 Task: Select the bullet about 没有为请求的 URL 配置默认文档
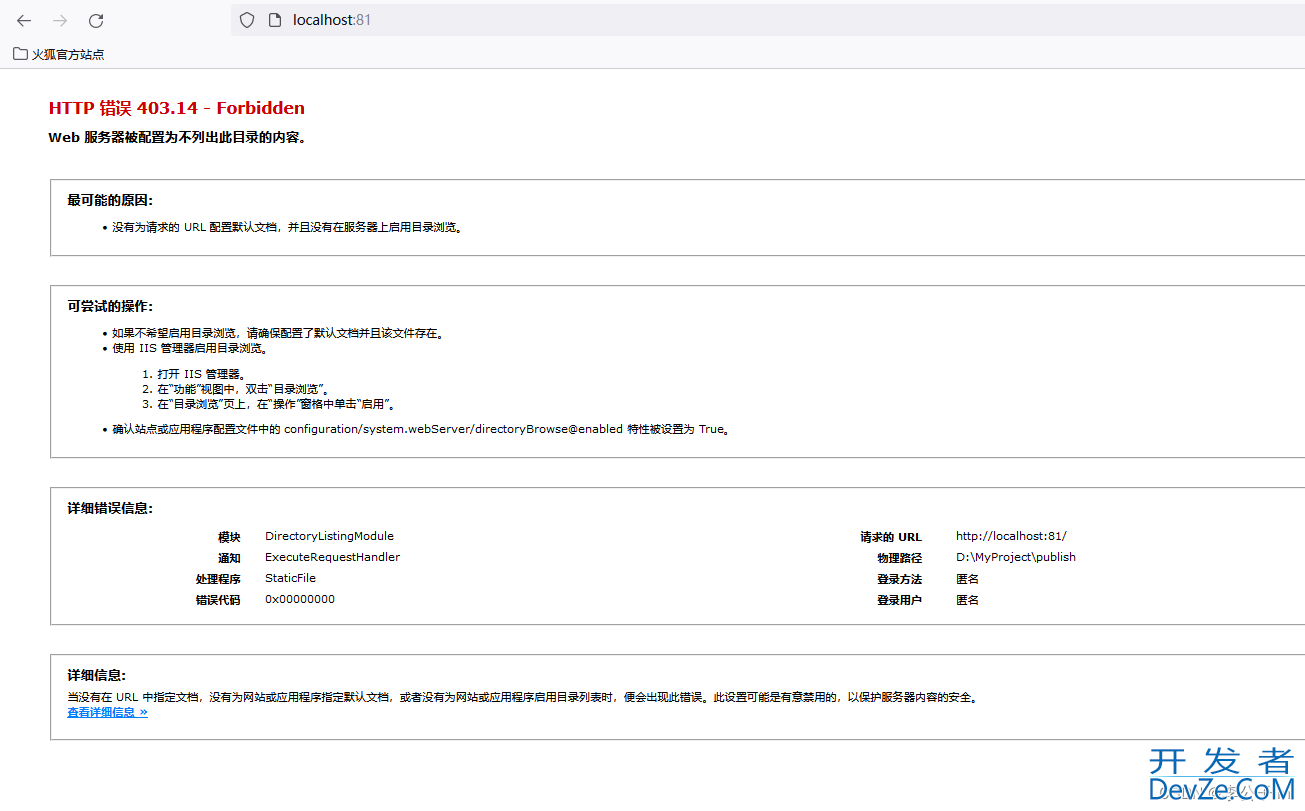tap(287, 227)
